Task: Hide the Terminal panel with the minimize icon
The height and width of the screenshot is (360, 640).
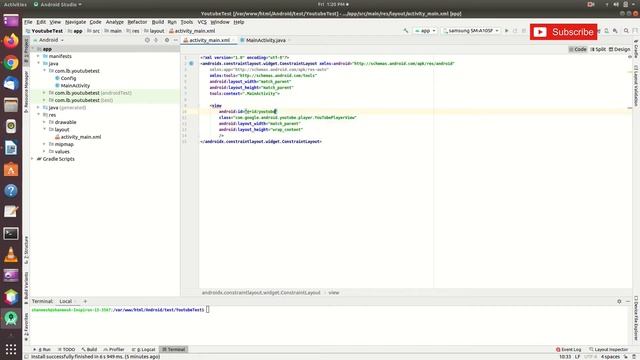Action: [628, 301]
